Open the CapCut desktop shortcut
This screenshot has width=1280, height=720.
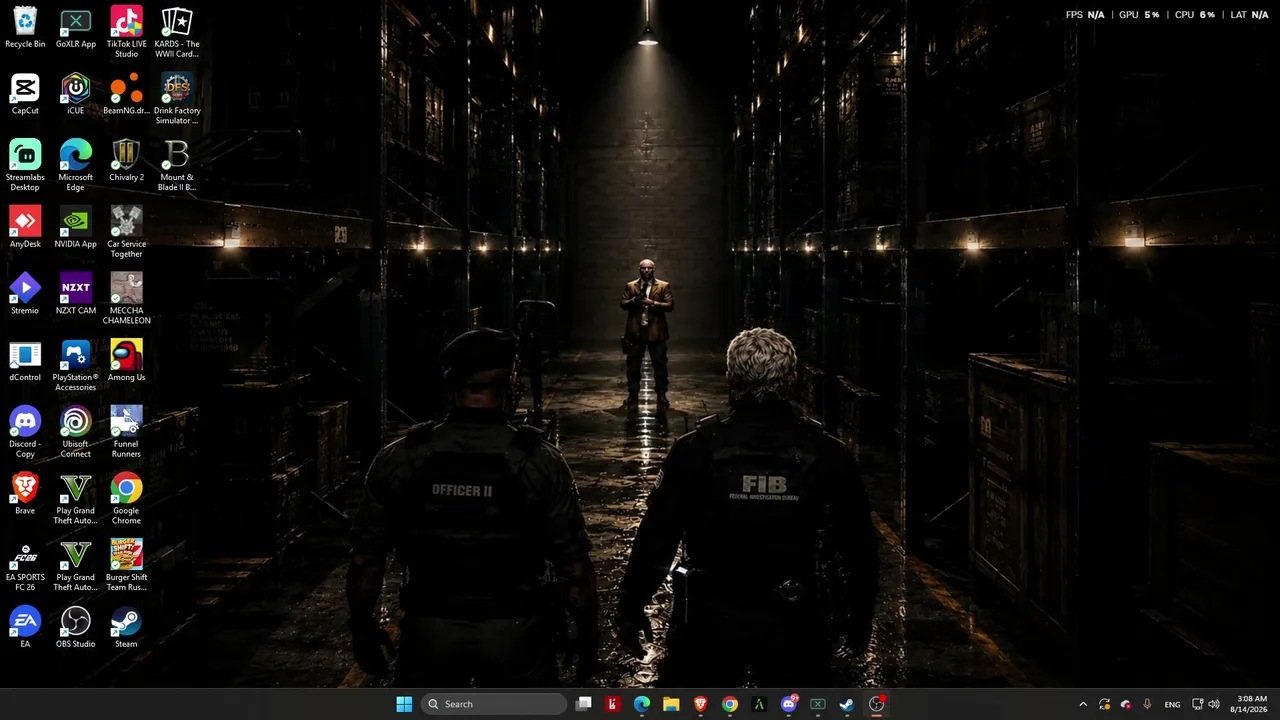pyautogui.click(x=25, y=95)
